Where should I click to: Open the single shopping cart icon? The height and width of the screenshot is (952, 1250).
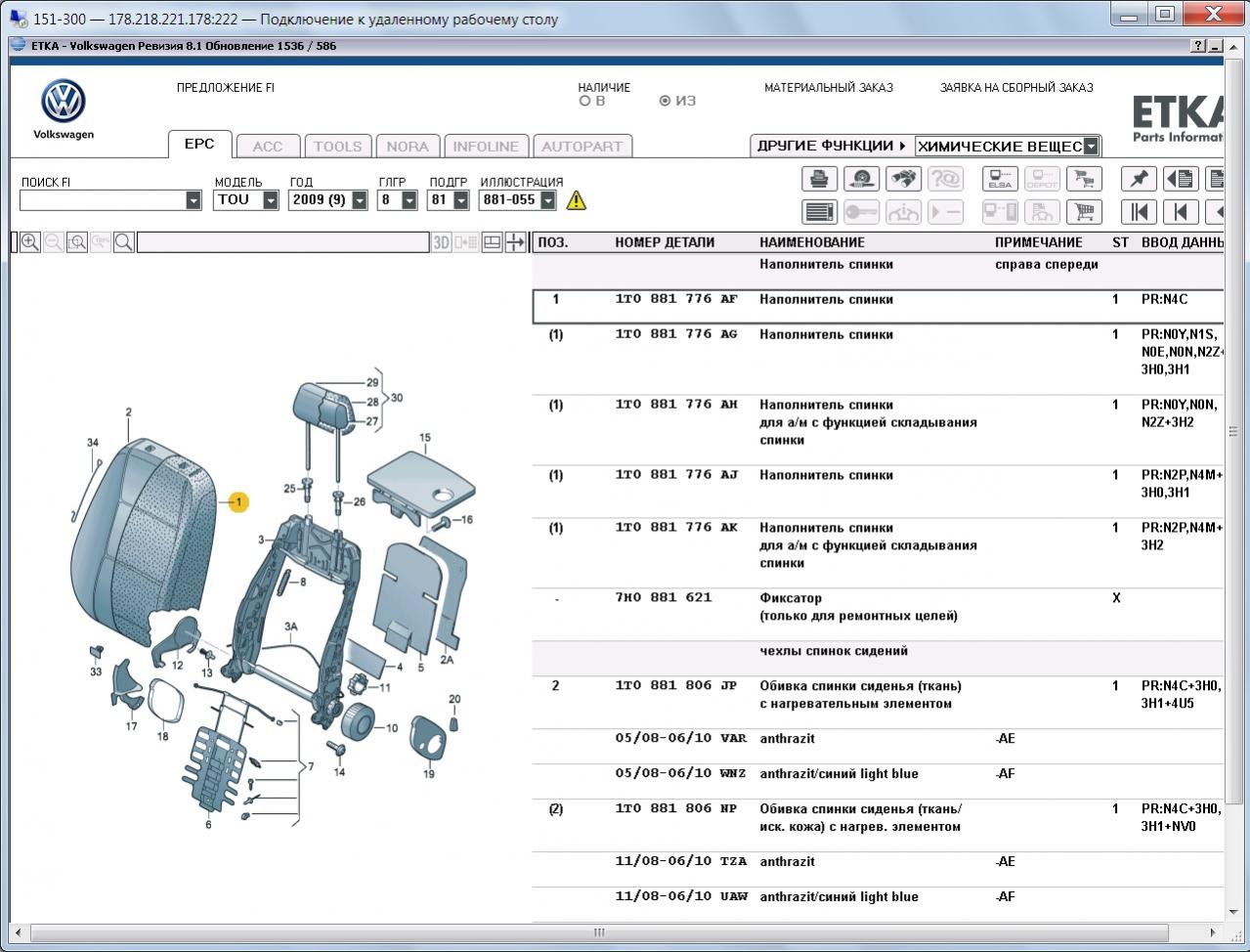point(1084,212)
